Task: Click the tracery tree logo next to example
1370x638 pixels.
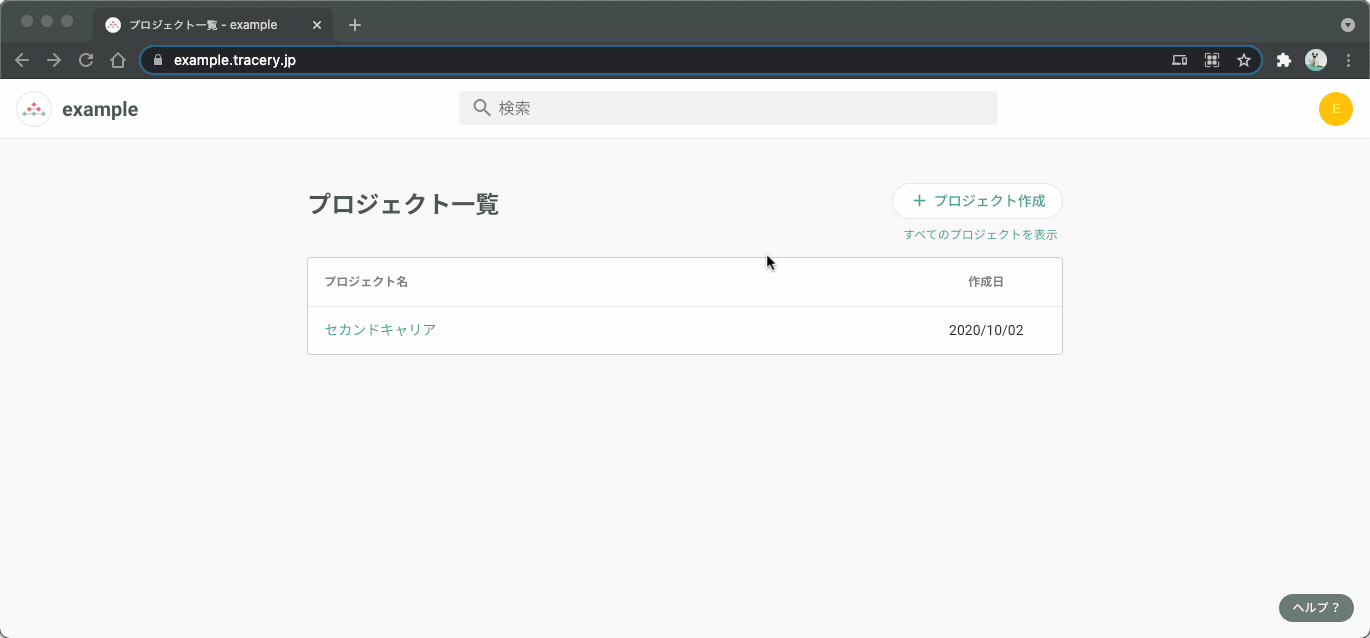Action: point(34,108)
